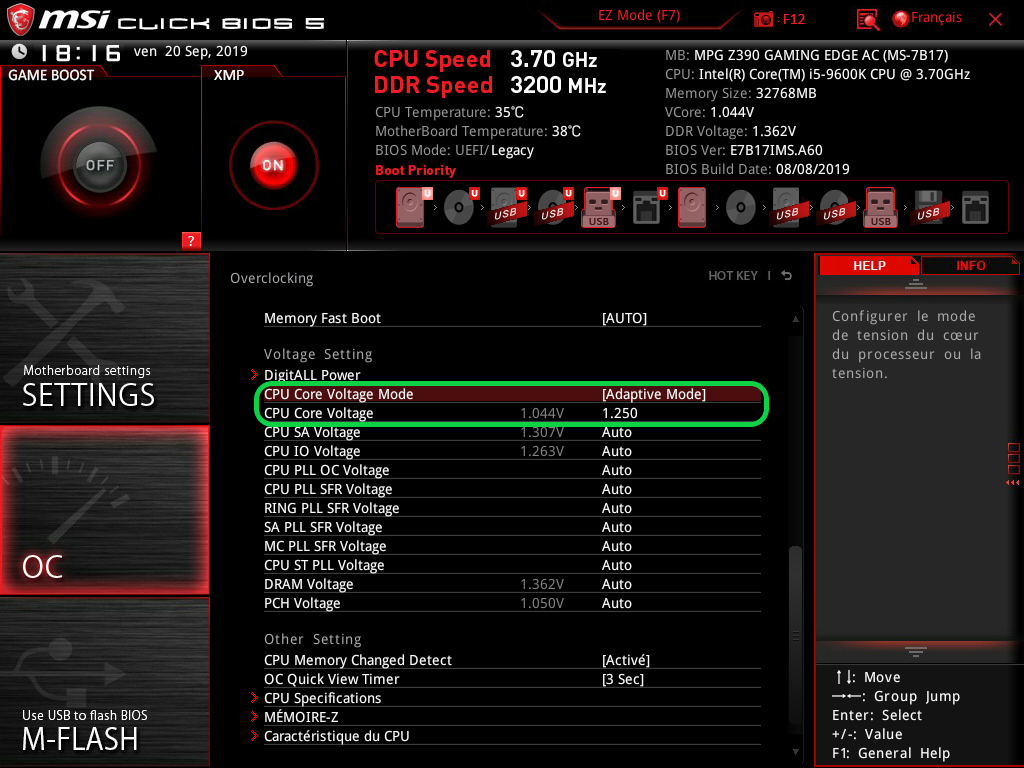1024x768 pixels.
Task: Select the first UEFI hard disk boot device
Action: tap(412, 208)
